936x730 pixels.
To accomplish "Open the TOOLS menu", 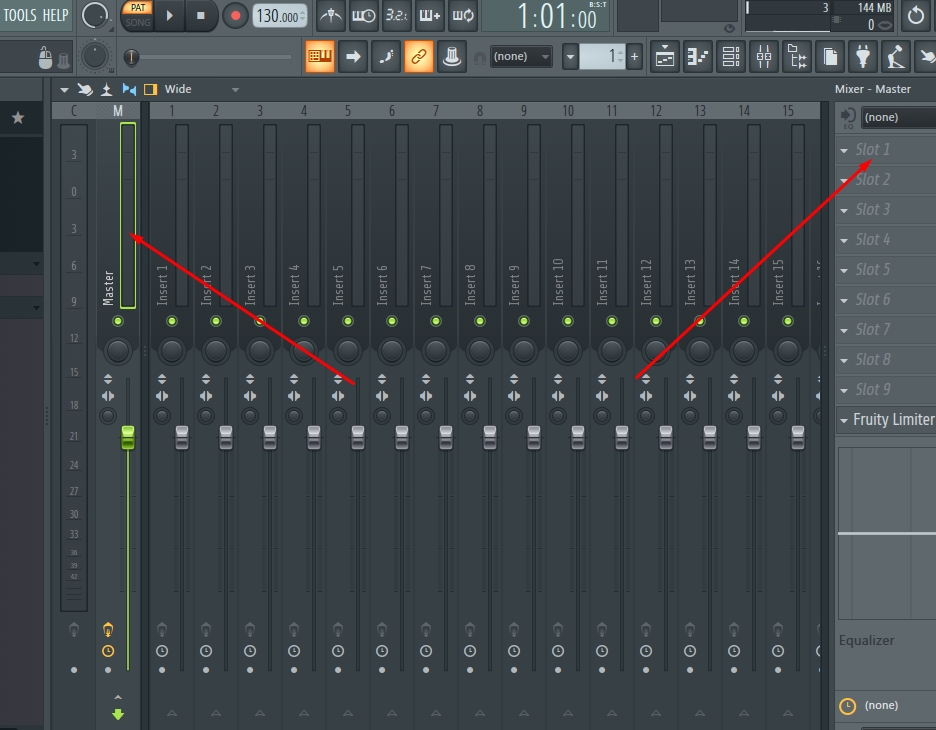I will tap(20, 15).
